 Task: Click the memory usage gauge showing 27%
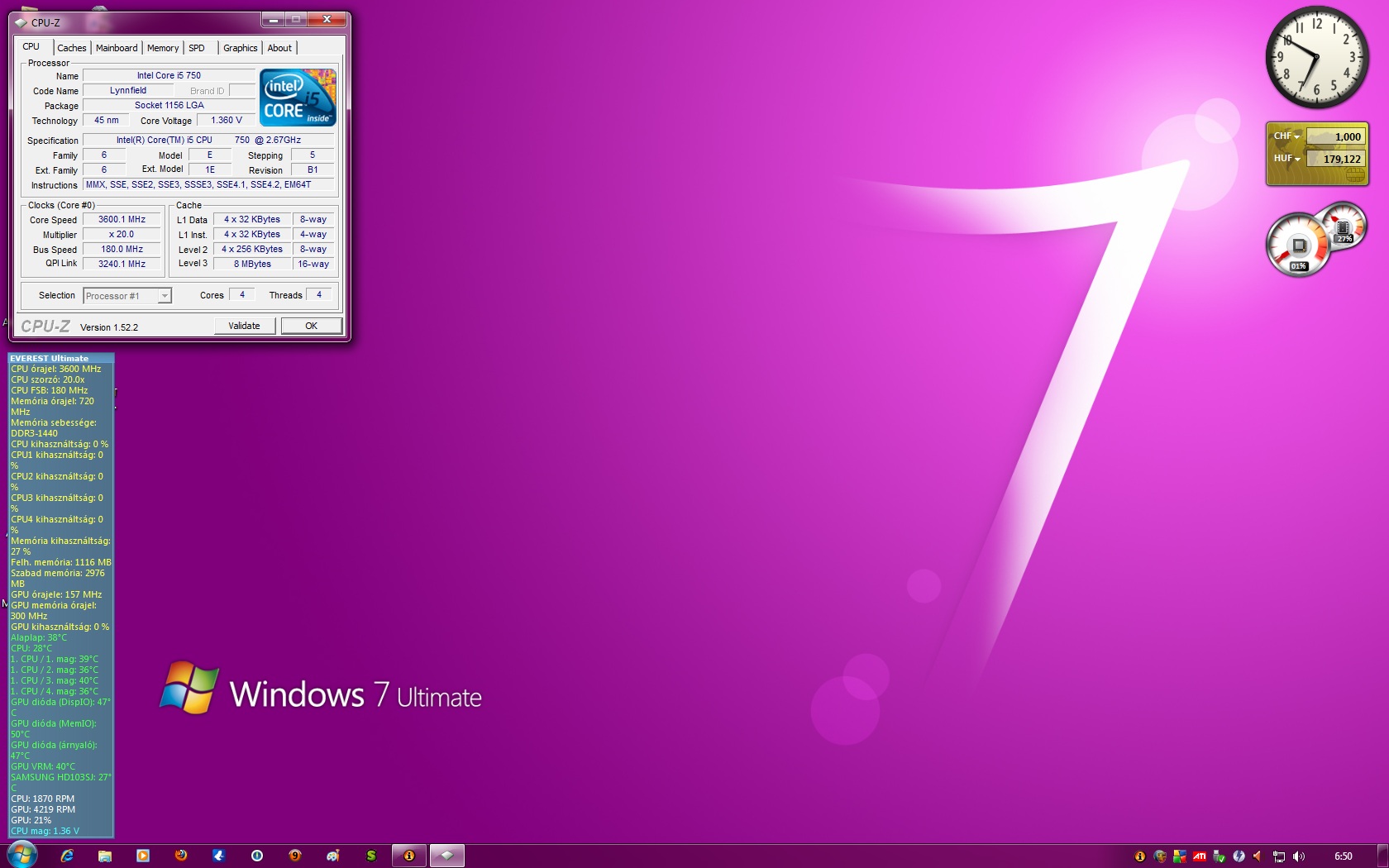pos(1344,225)
